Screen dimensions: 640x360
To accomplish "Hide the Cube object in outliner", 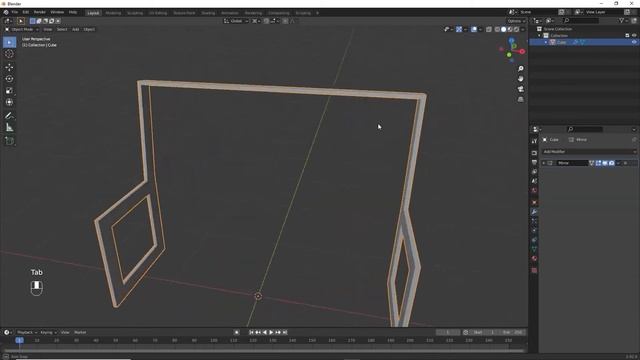I will (634, 42).
